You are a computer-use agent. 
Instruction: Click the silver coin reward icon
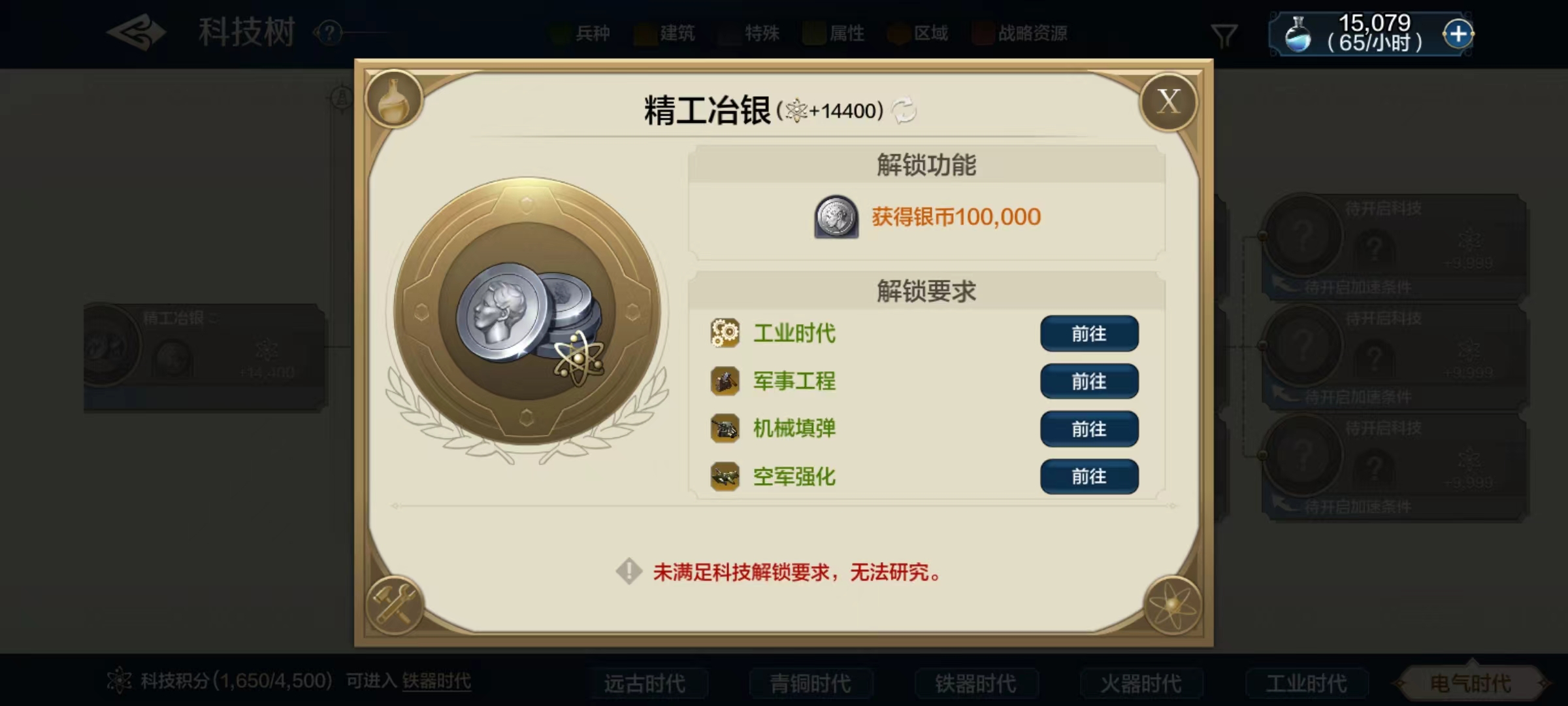836,216
